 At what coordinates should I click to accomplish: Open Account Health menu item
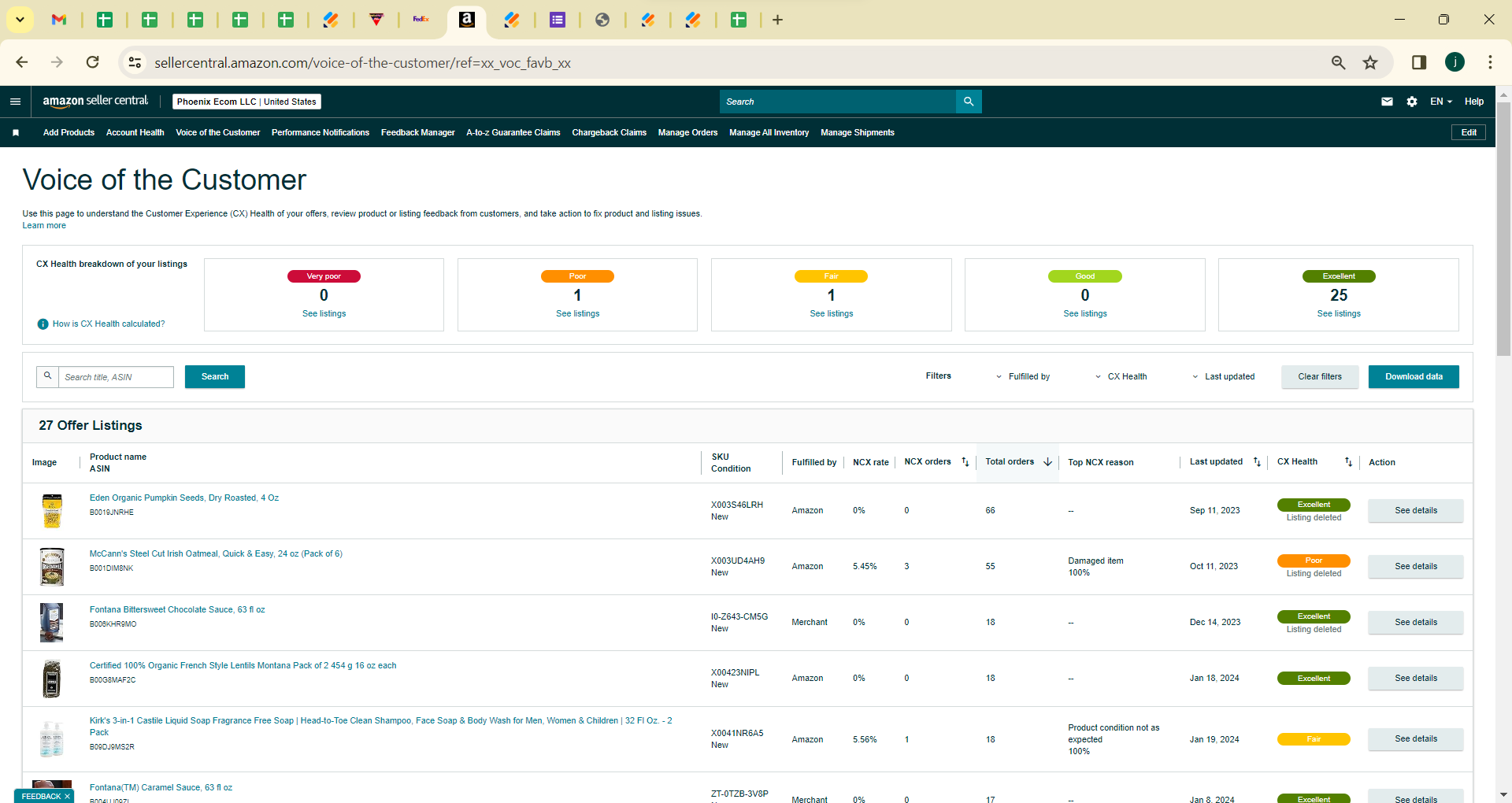point(135,133)
